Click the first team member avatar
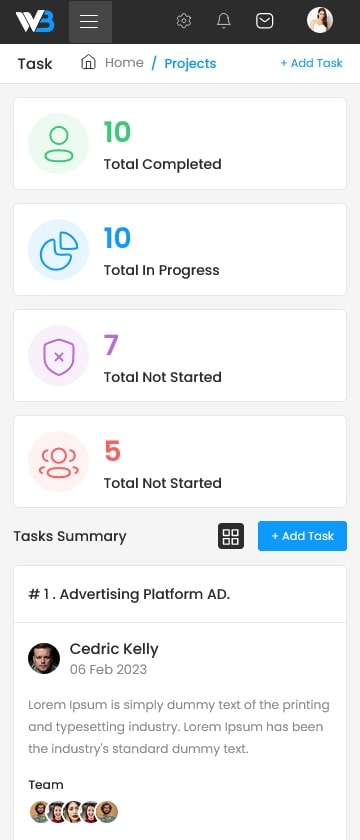Viewport: 360px width, 840px height. [40, 812]
